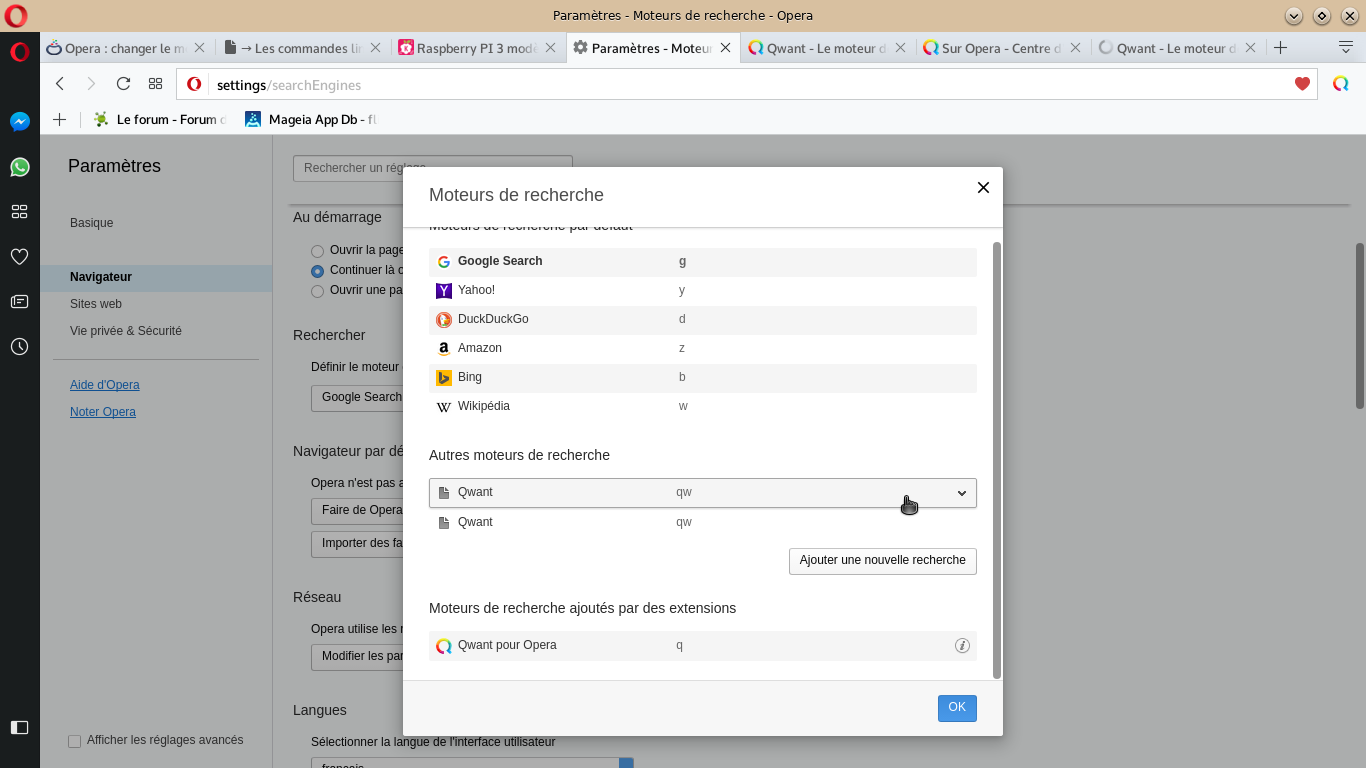Open Speed Dial from the sidebar
The image size is (1366, 768).
click(x=19, y=211)
